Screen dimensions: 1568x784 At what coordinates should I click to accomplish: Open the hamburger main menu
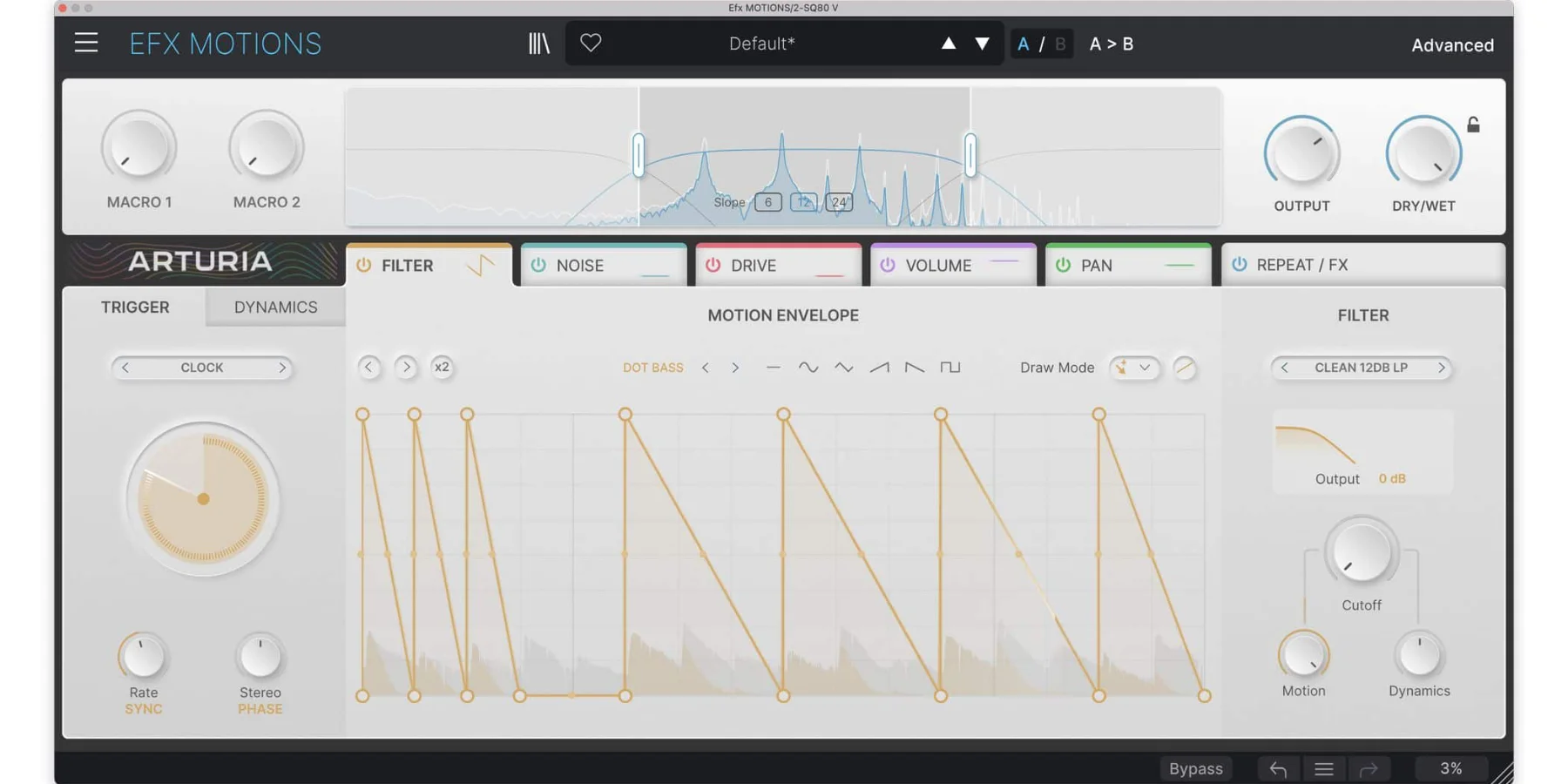(85, 43)
